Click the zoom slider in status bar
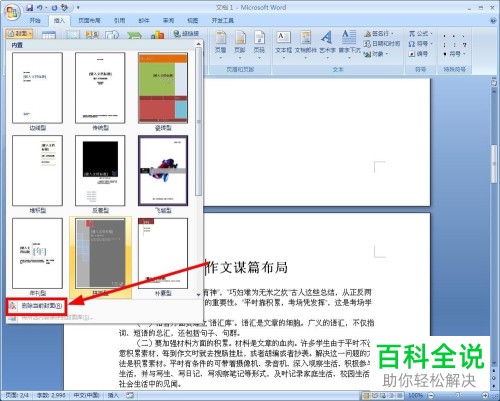The height and width of the screenshot is (401, 500). (458, 396)
